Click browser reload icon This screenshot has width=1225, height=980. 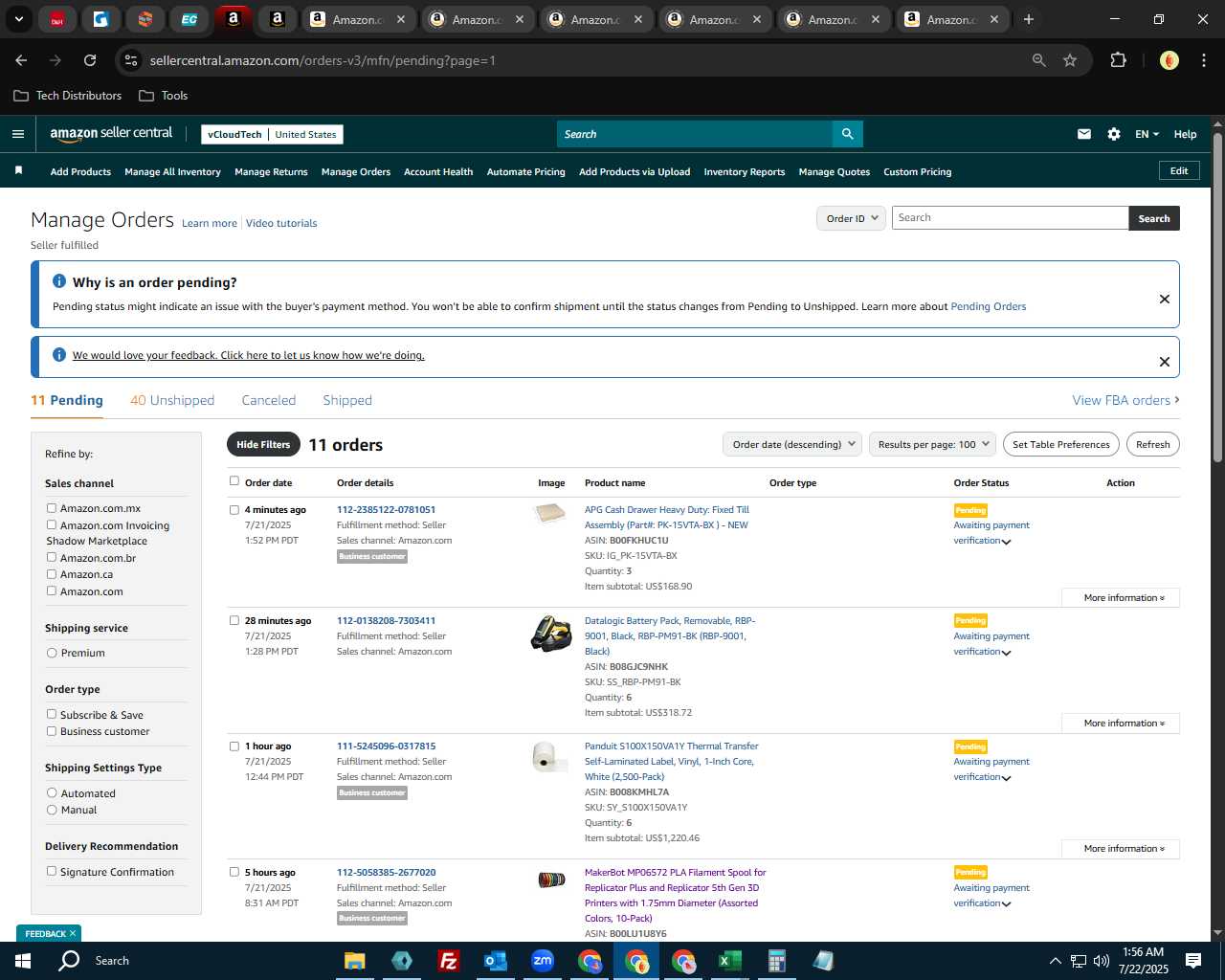(x=90, y=60)
